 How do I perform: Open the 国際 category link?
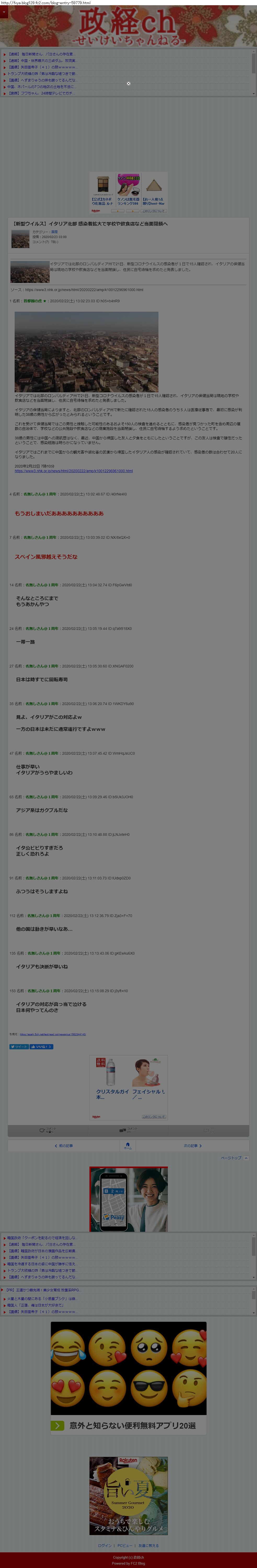(x=54, y=232)
